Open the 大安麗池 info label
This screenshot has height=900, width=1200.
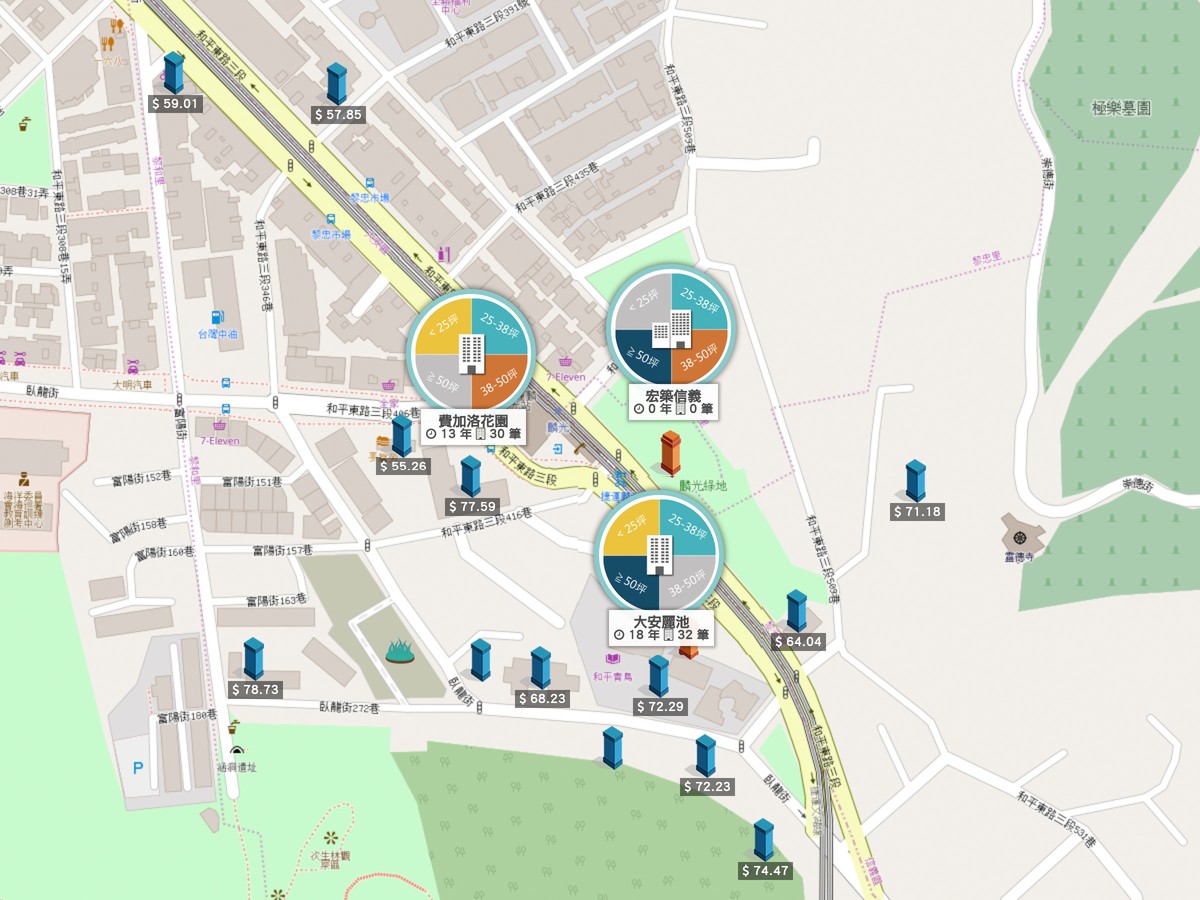[x=661, y=628]
